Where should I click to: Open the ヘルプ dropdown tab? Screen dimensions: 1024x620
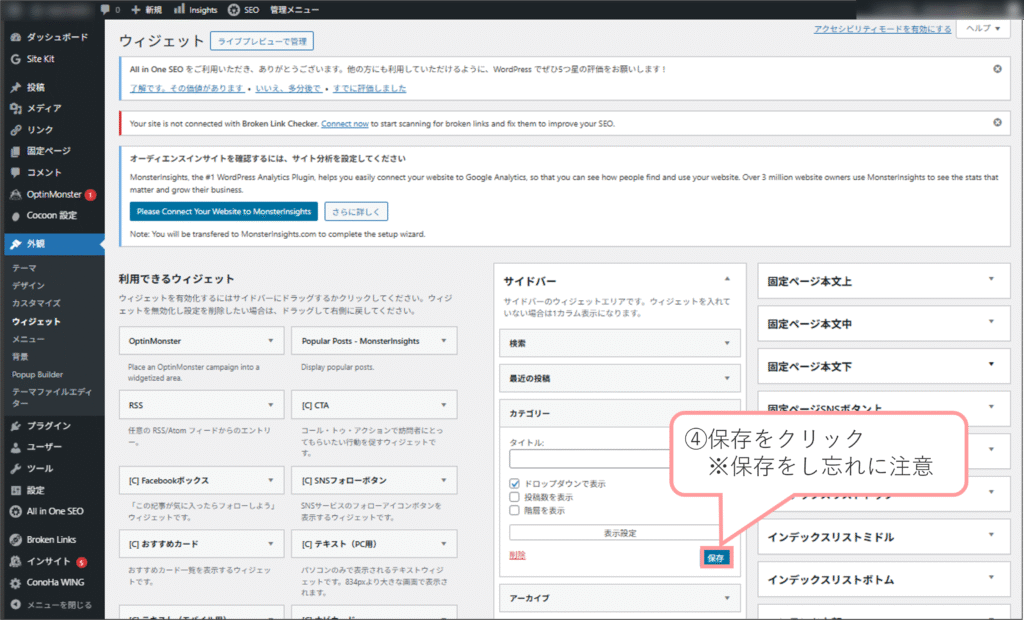(982, 29)
